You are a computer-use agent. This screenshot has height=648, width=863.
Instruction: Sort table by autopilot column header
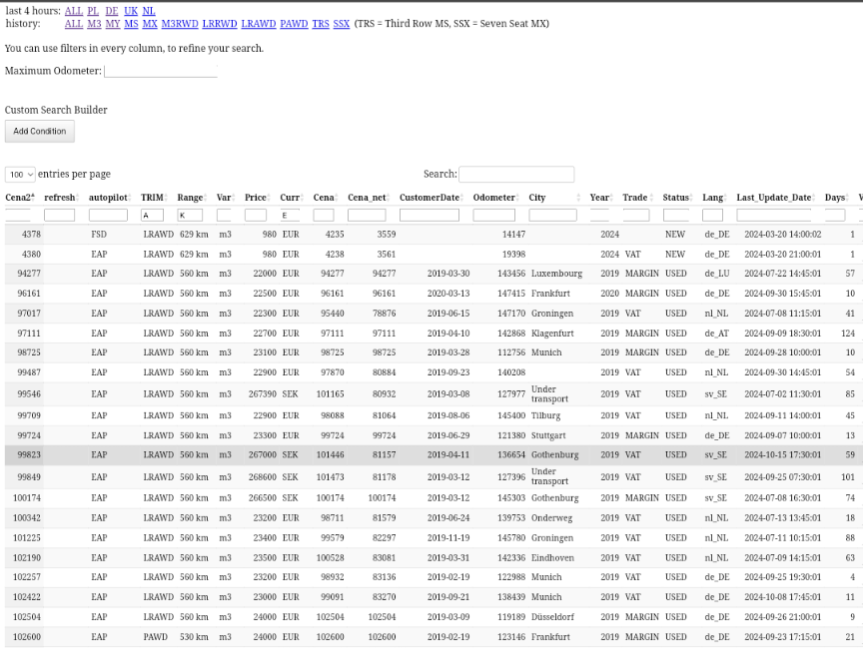108,198
